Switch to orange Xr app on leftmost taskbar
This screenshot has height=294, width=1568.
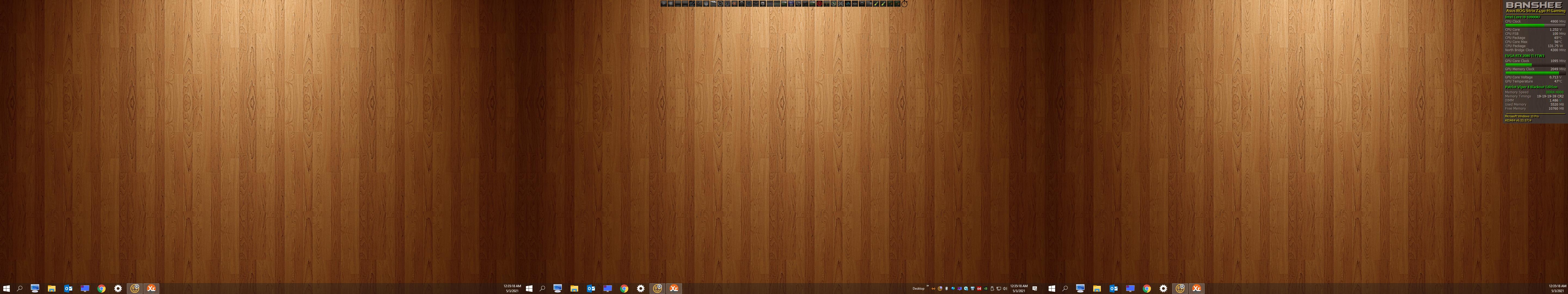152,289
